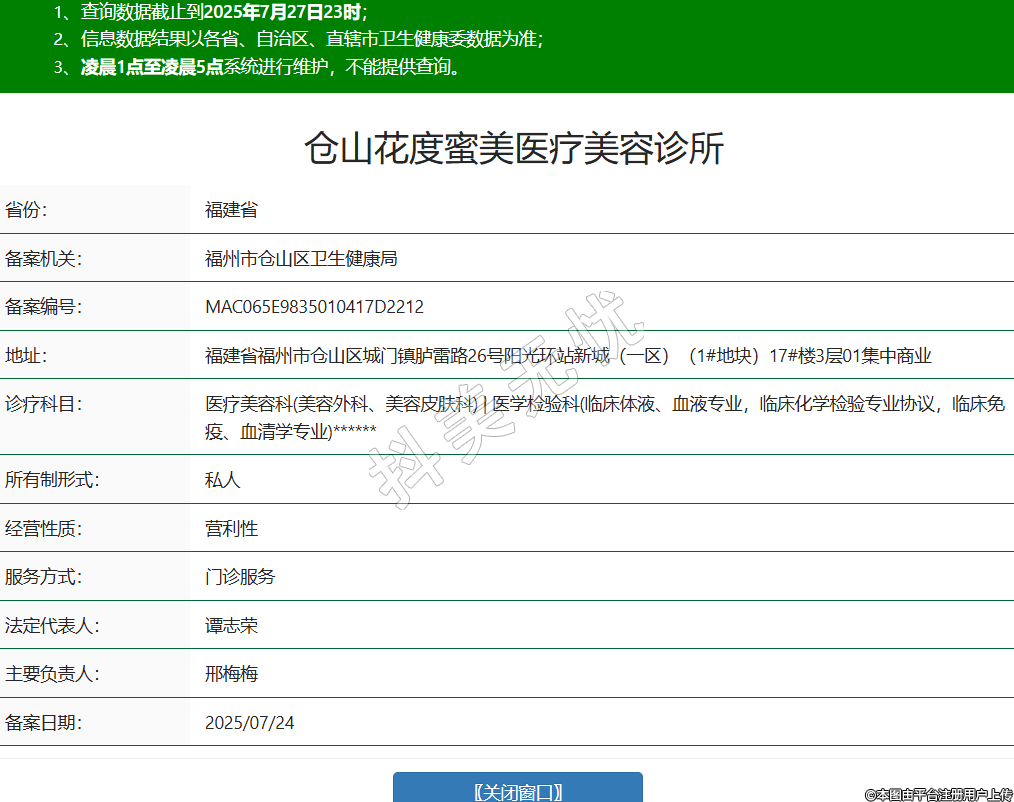This screenshot has width=1014, height=802.
Task: Click the 法定代表人 row label
Action: (52, 626)
